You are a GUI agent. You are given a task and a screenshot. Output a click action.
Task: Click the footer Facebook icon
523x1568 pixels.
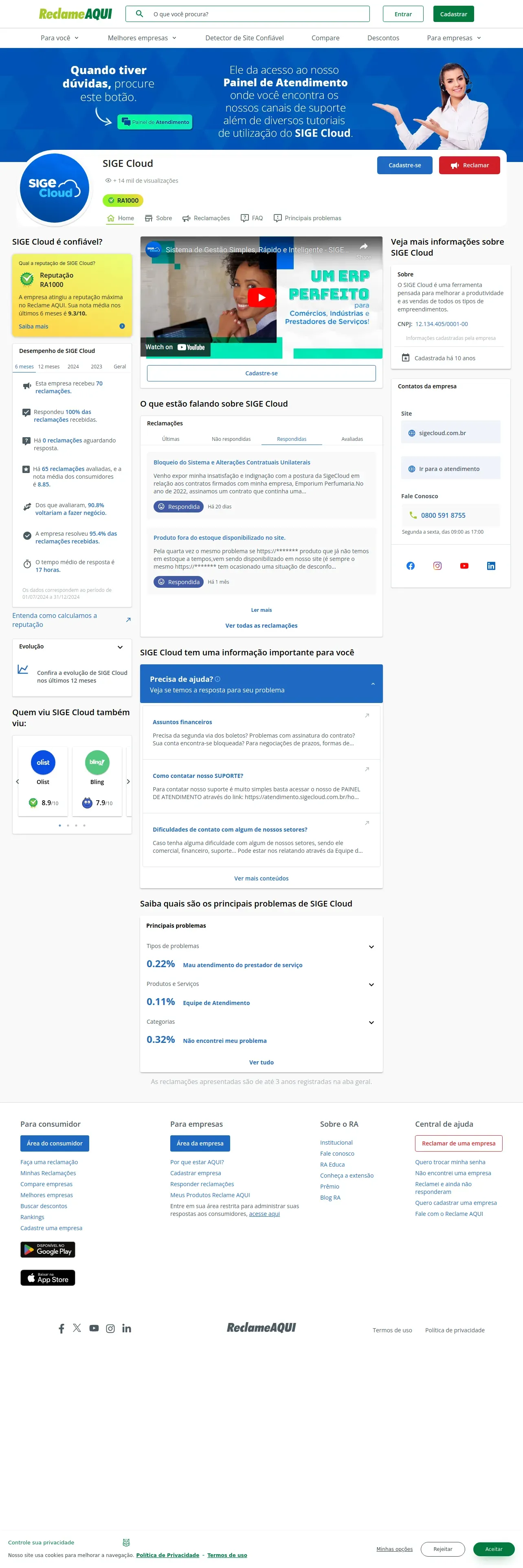(62, 1328)
